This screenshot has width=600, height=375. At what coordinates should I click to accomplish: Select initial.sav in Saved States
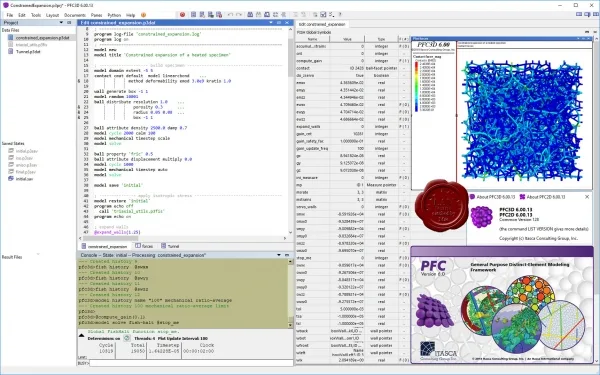pyautogui.click(x=24, y=179)
